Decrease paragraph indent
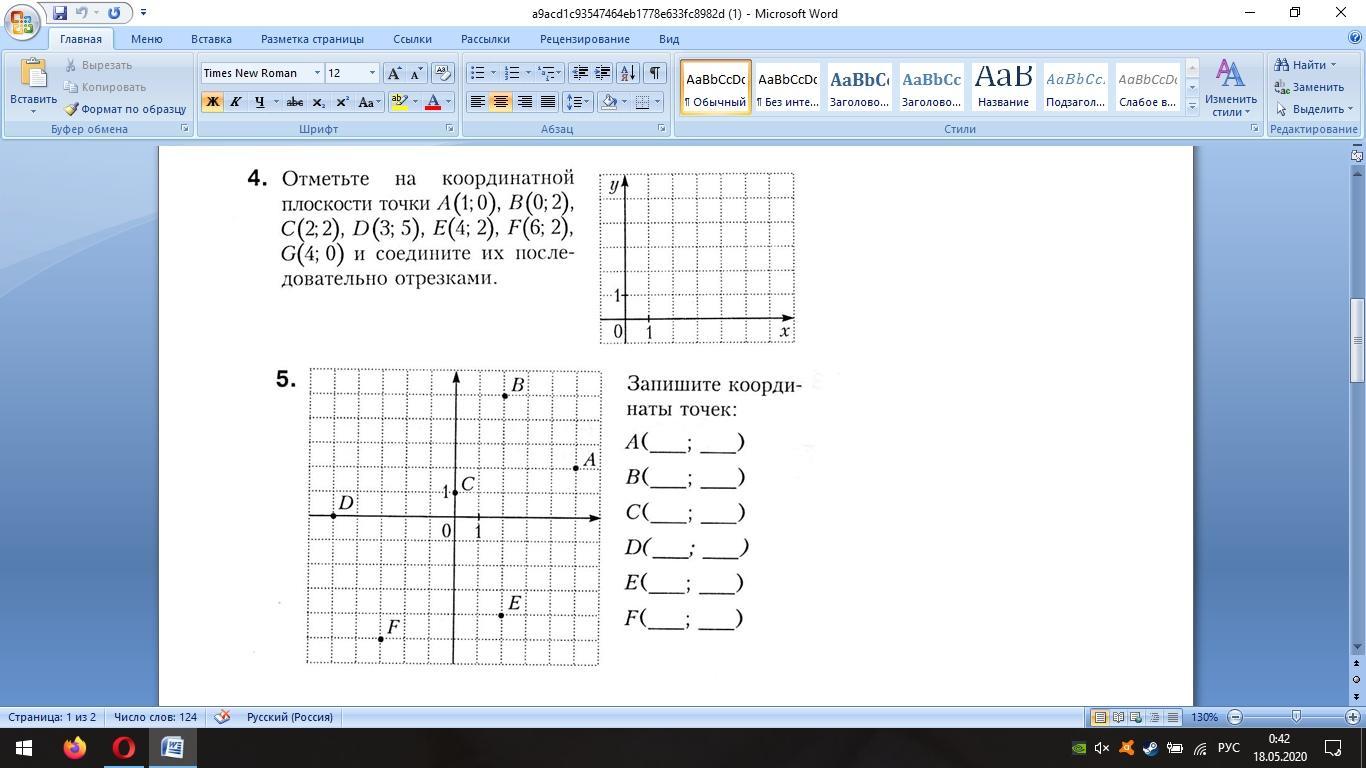This screenshot has width=1366, height=768. (x=580, y=73)
